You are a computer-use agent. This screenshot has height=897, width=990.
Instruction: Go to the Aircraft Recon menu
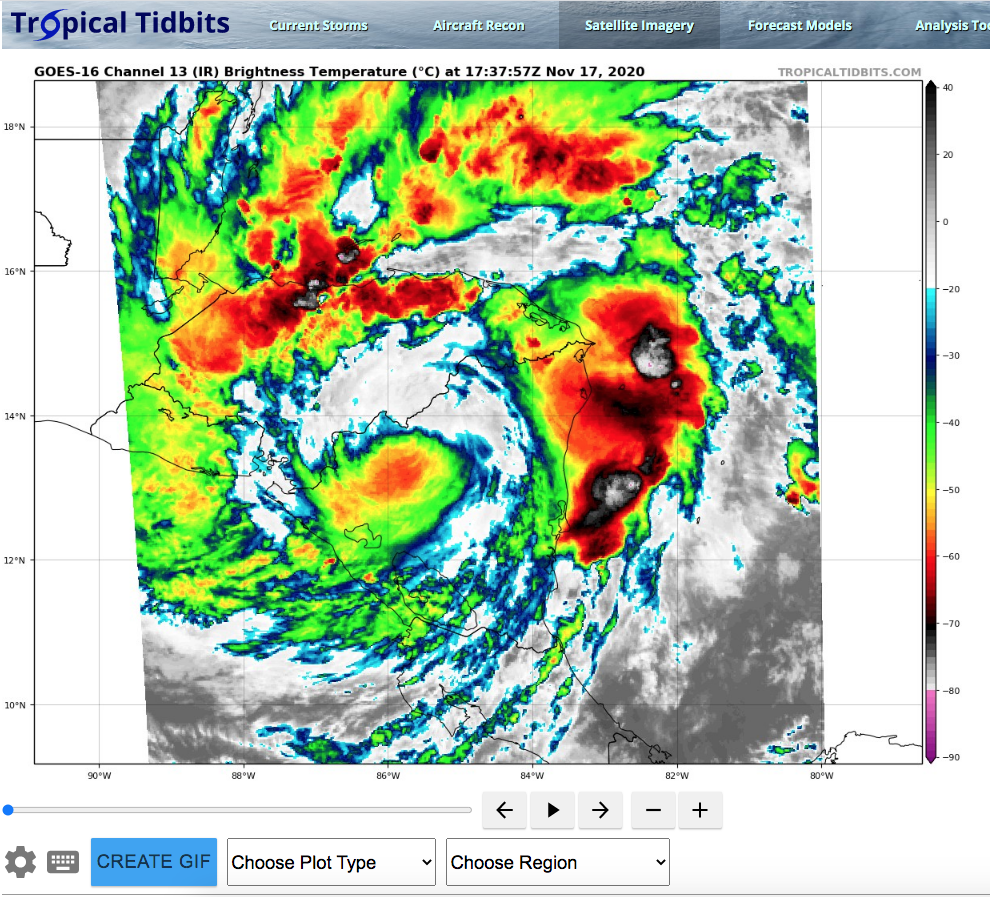coord(478,26)
